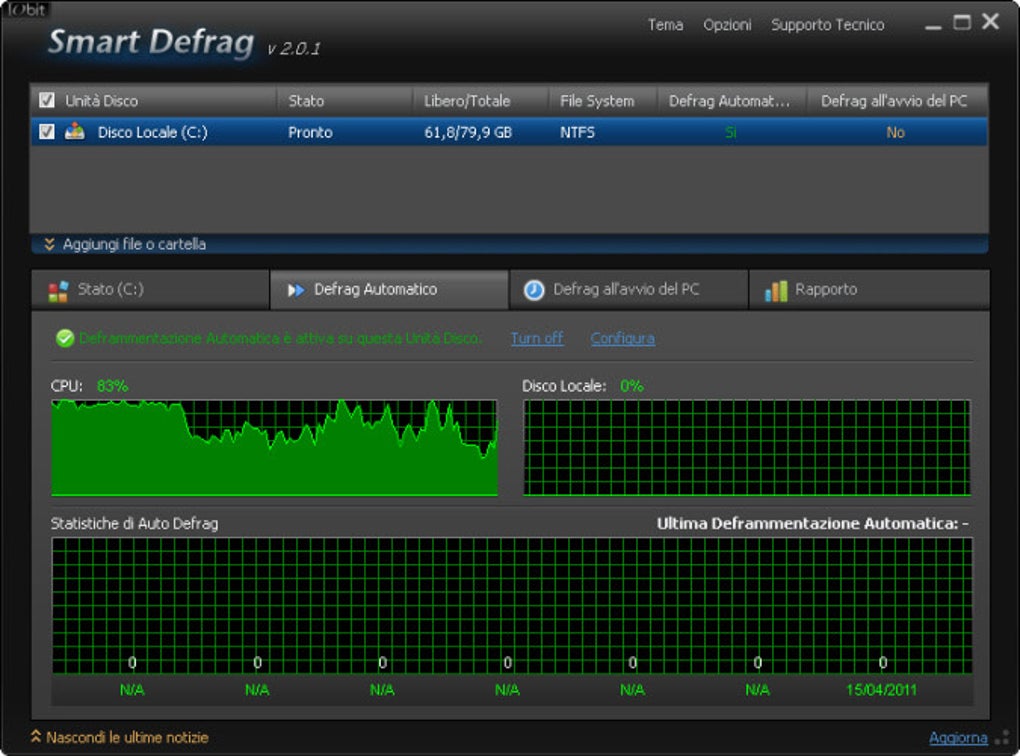Click the Deframmentazione Automatica è attiva message
The image size is (1020, 756).
(x=280, y=338)
